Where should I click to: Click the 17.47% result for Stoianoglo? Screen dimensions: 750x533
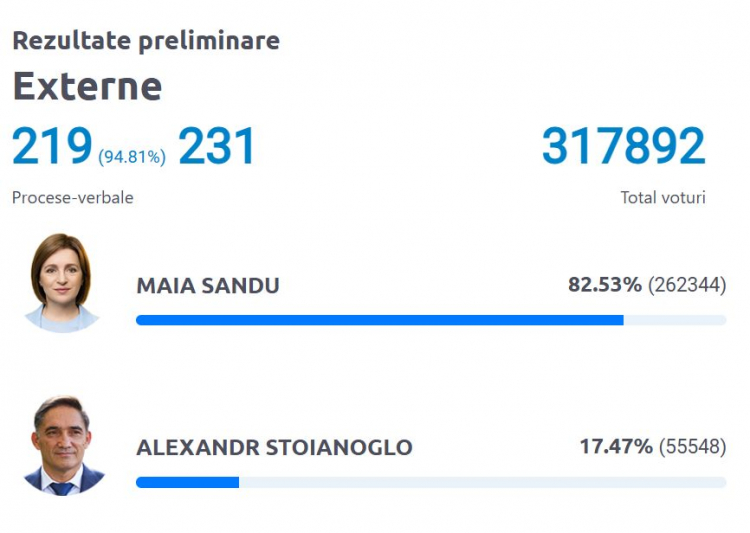[616, 446]
